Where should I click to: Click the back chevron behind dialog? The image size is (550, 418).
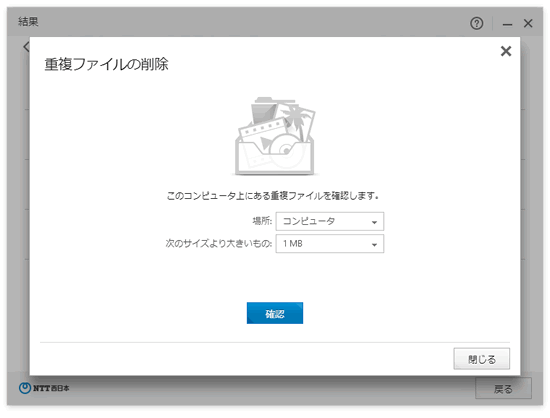[x=26, y=47]
